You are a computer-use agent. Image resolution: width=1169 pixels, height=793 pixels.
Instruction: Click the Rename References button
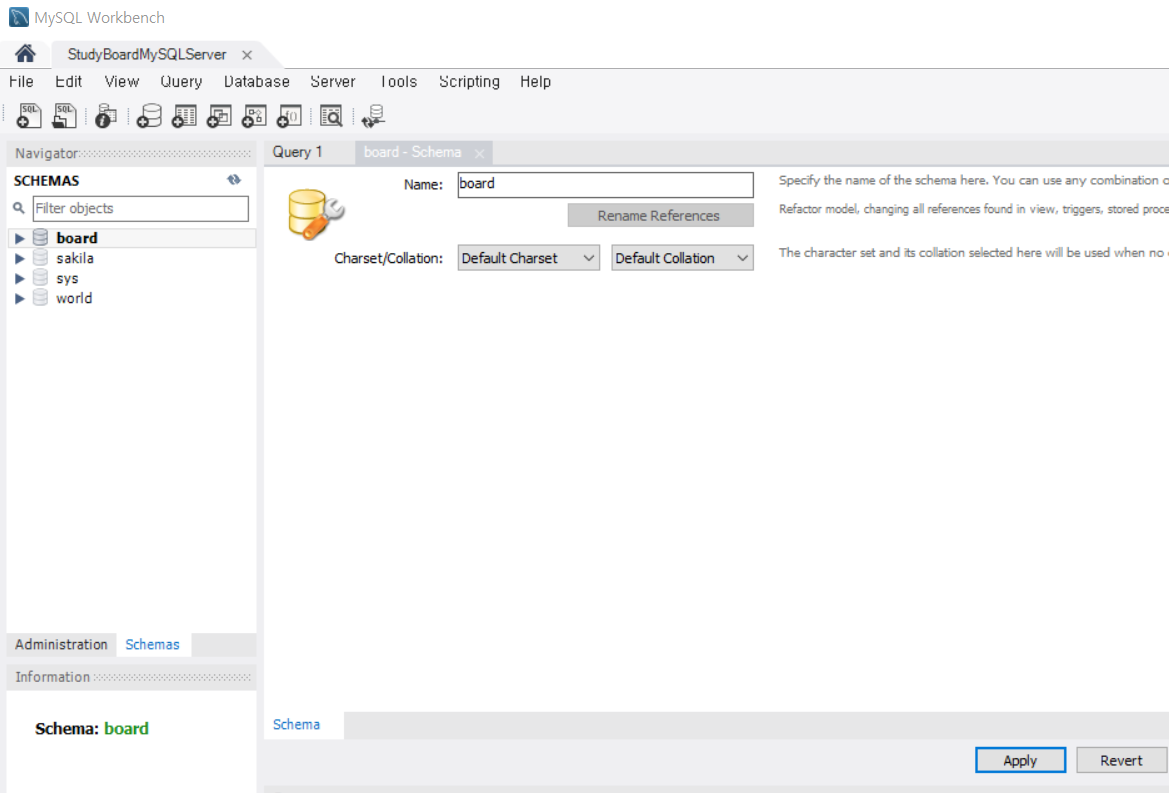tap(661, 215)
